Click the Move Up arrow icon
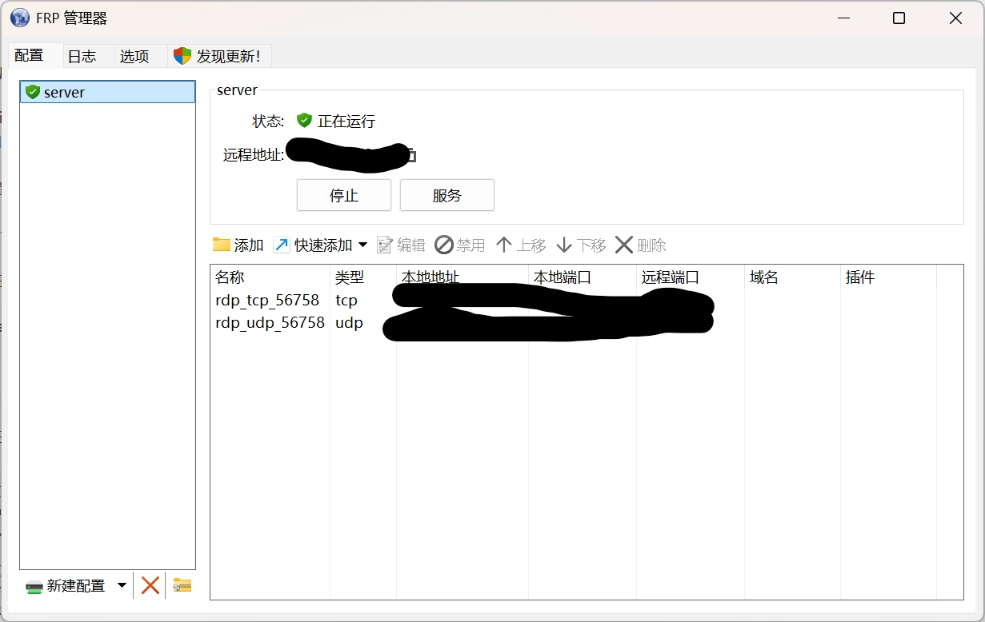 coord(504,245)
